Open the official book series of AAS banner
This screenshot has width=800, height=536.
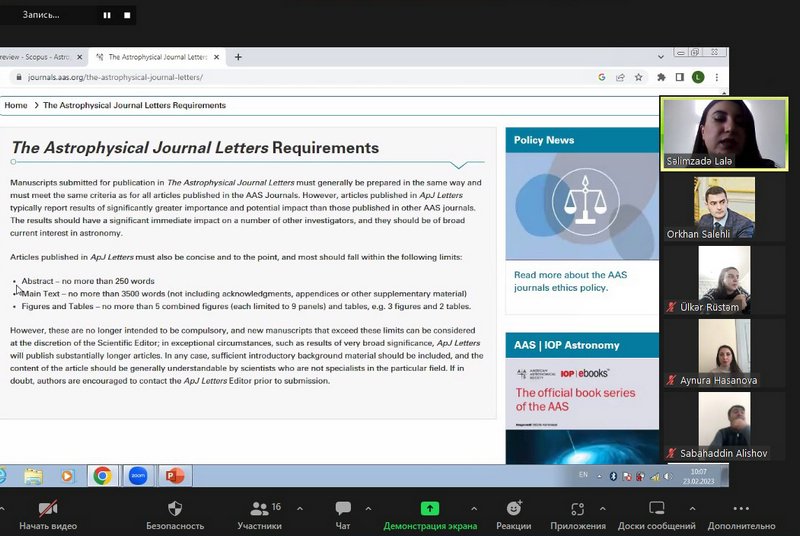point(582,411)
